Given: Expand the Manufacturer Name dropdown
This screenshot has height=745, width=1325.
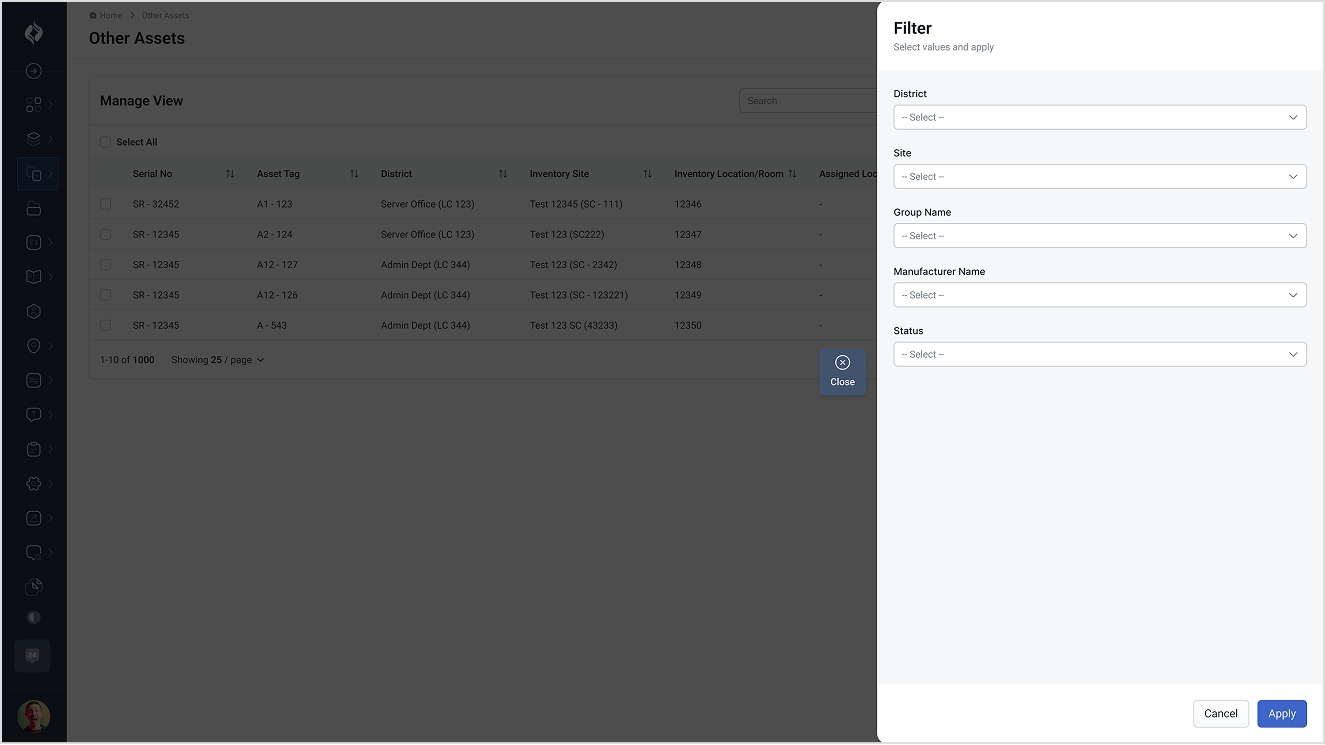Looking at the screenshot, I should [x=1099, y=295].
